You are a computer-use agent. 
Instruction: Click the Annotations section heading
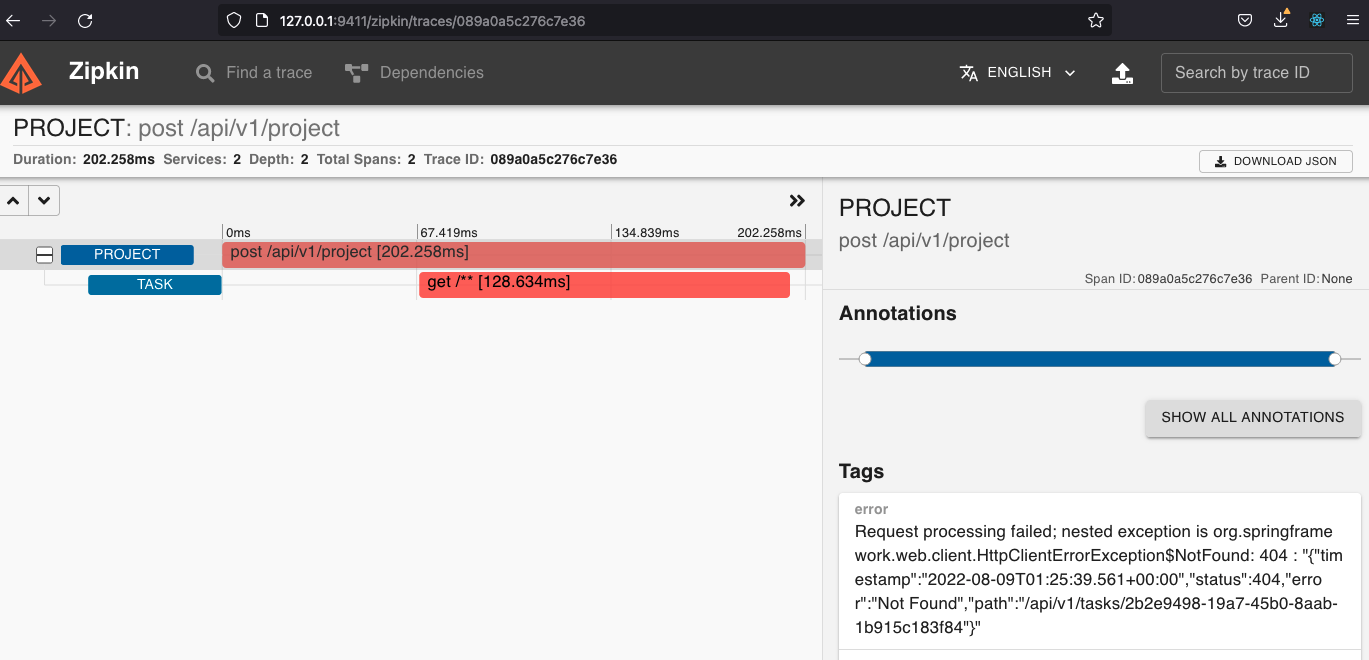pyautogui.click(x=897, y=313)
